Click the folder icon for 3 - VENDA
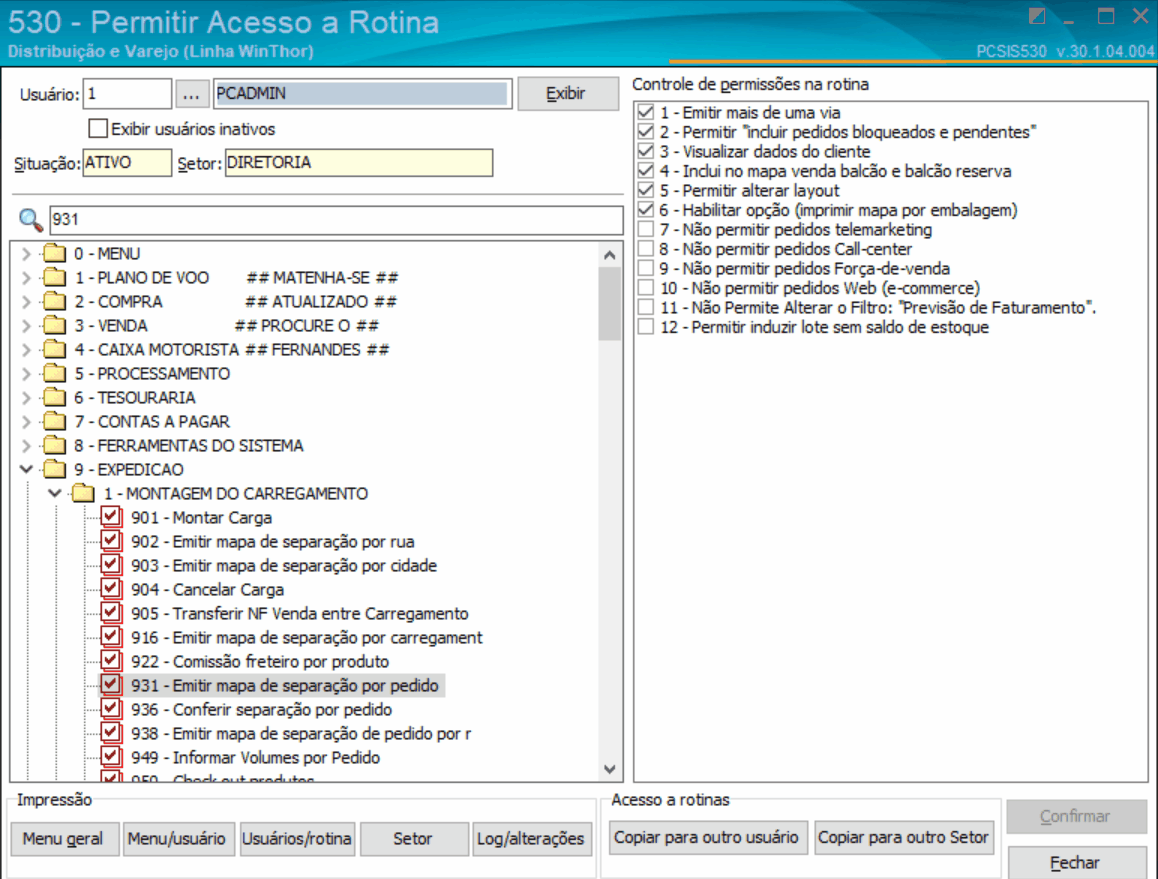 click(54, 326)
